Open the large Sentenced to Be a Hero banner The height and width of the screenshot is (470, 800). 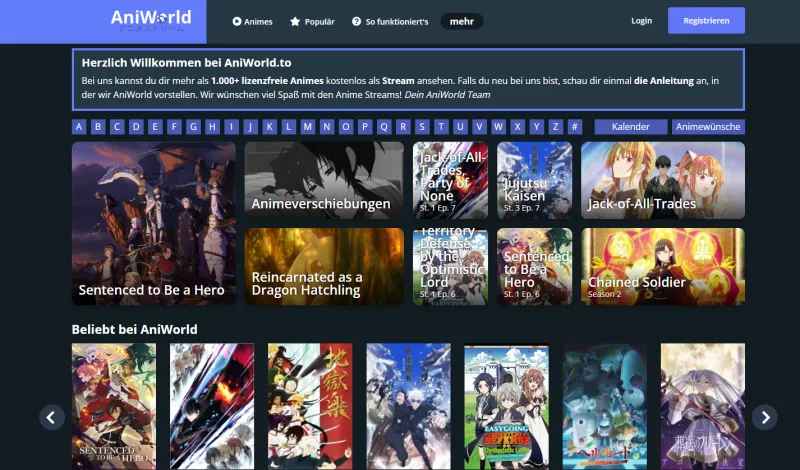pos(154,224)
